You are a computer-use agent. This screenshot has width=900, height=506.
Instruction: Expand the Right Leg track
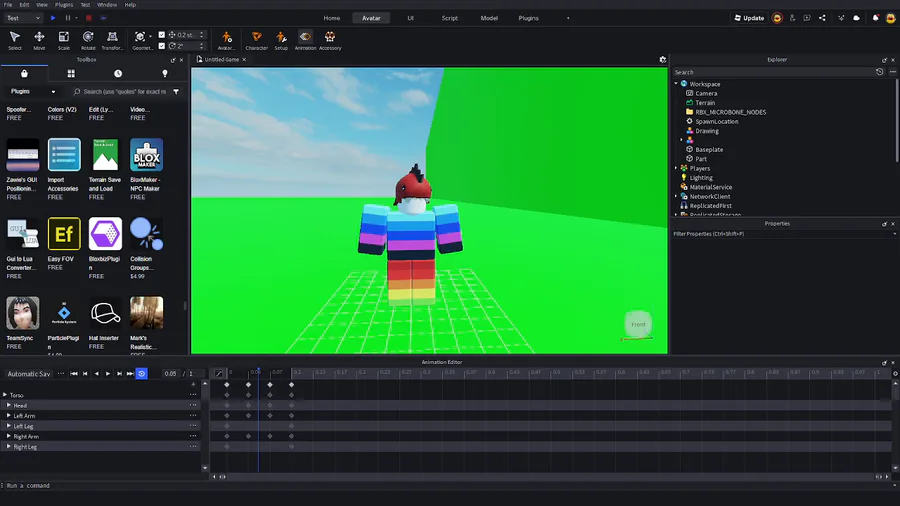tap(9, 446)
